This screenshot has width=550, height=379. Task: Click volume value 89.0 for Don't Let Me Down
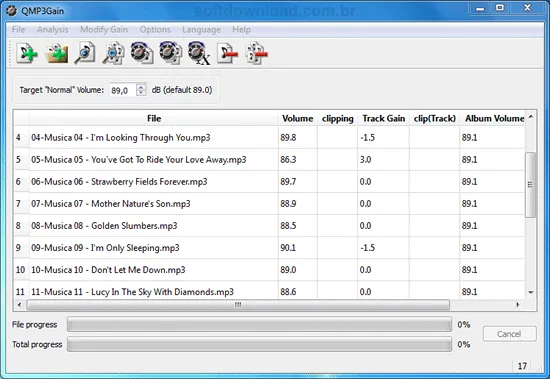pos(288,270)
